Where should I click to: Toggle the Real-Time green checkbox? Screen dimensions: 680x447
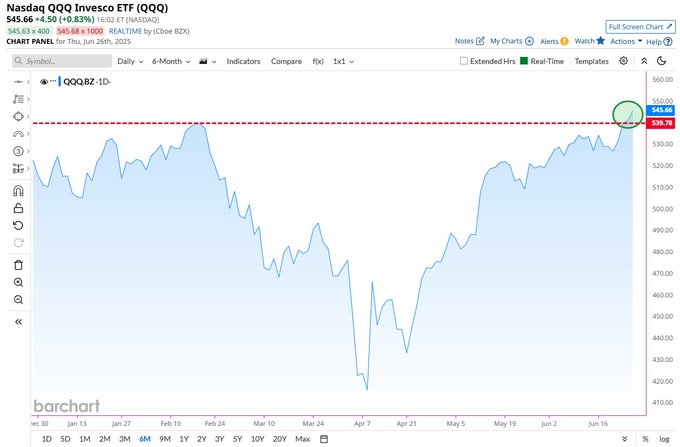[x=524, y=61]
